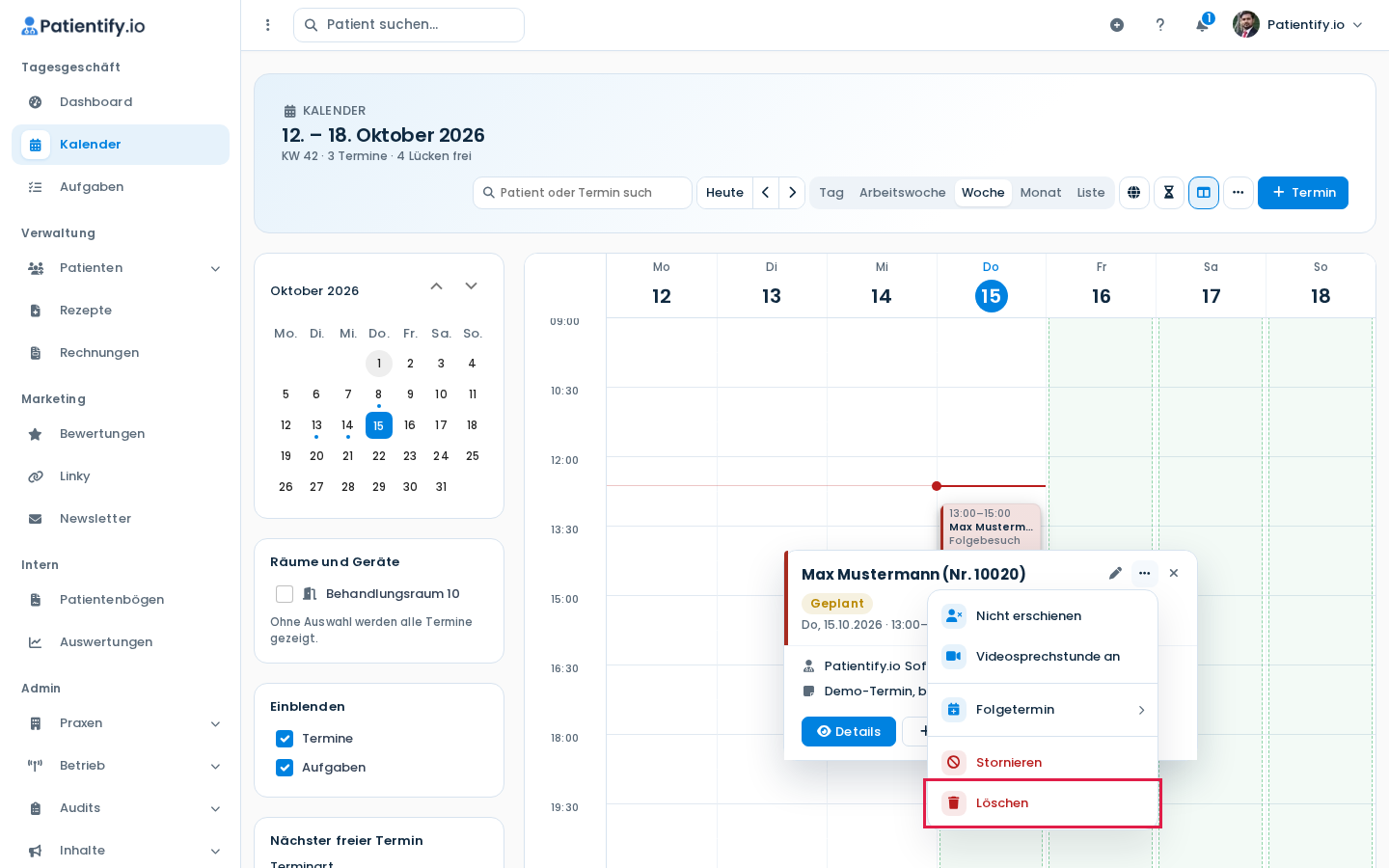Click the edit pencil icon in appointment popup
This screenshot has width=1389, height=868.
[1115, 573]
